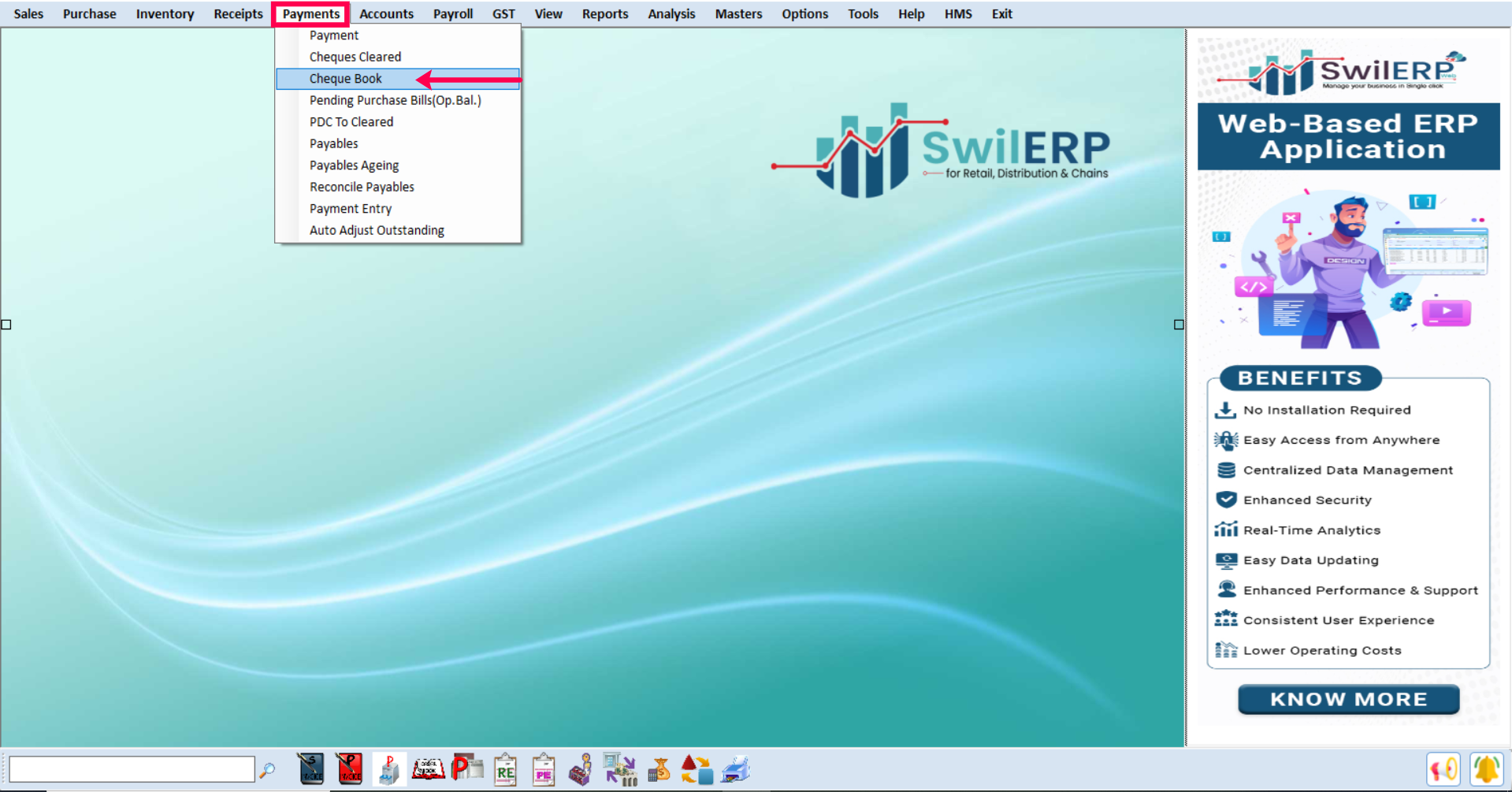1512x792 pixels.
Task: Click the KNOW MORE button
Action: 1348,699
